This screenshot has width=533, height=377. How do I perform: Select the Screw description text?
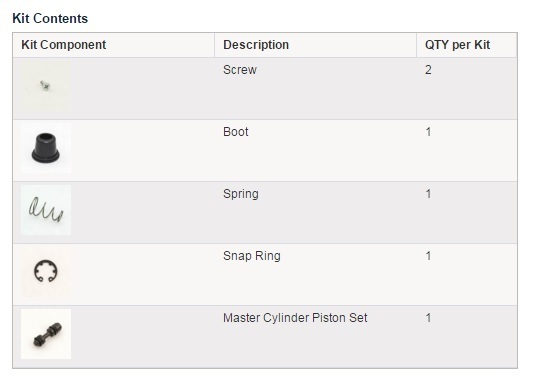[240, 70]
